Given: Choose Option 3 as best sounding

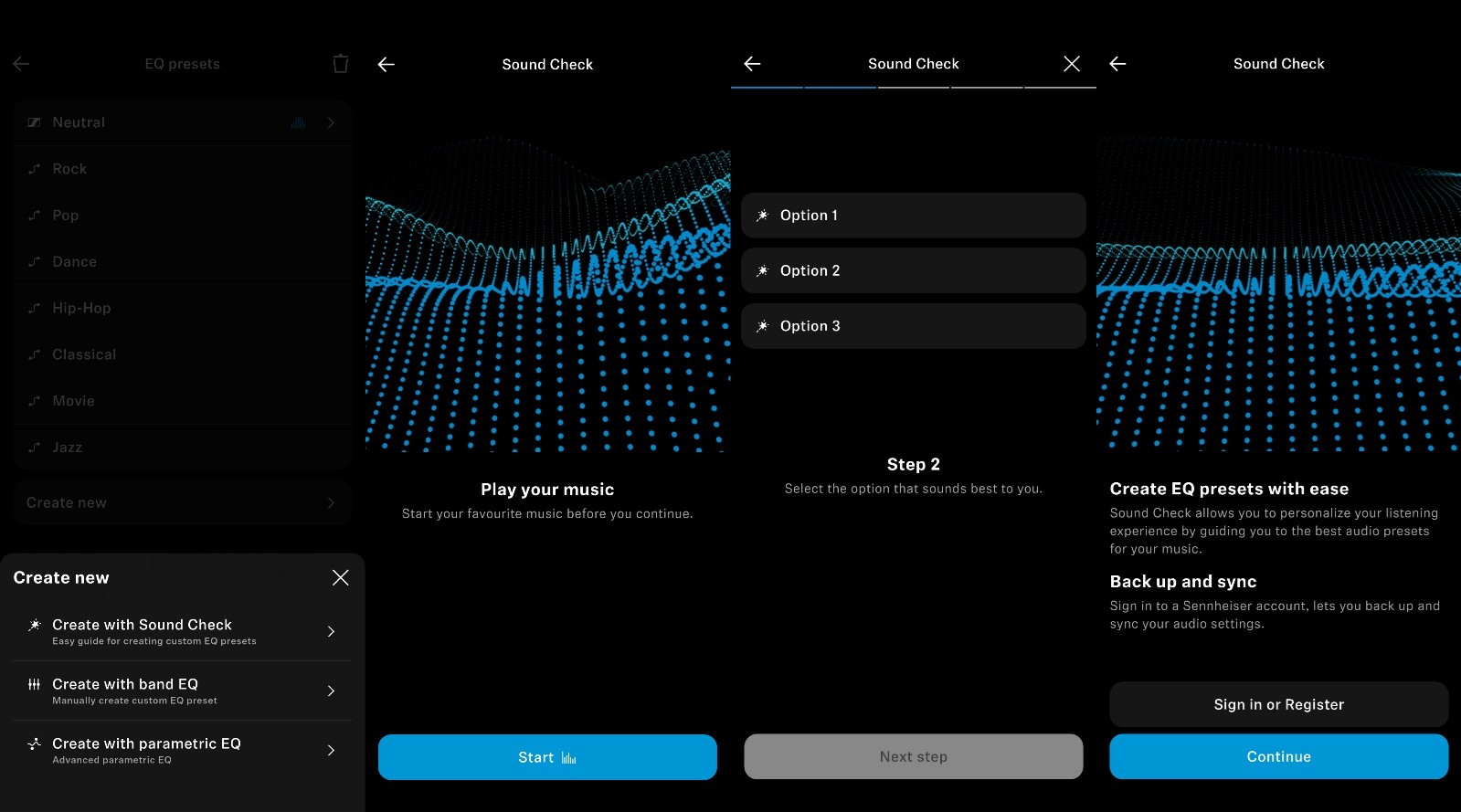Looking at the screenshot, I should (x=913, y=326).
